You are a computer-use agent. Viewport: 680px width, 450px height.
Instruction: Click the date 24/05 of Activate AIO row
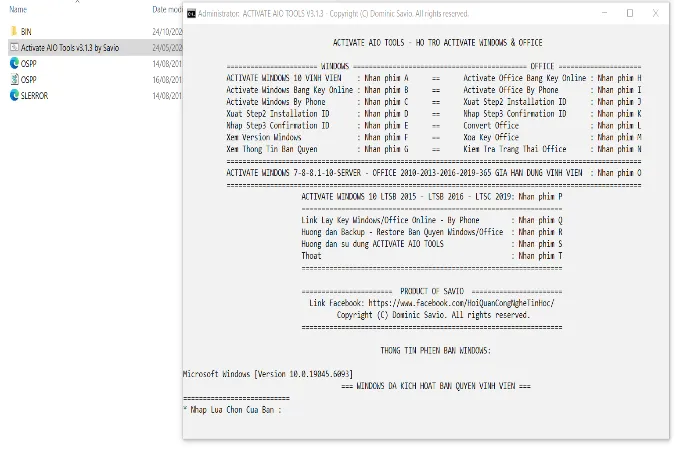point(167,48)
